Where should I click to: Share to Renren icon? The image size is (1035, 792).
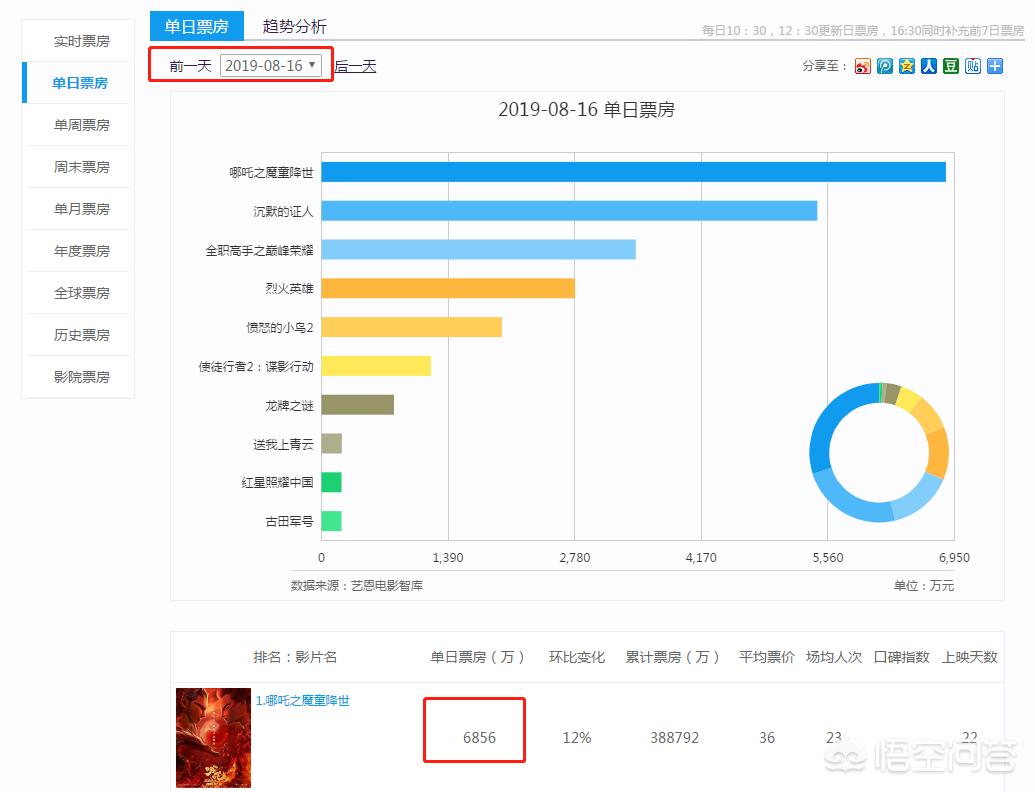point(929,66)
